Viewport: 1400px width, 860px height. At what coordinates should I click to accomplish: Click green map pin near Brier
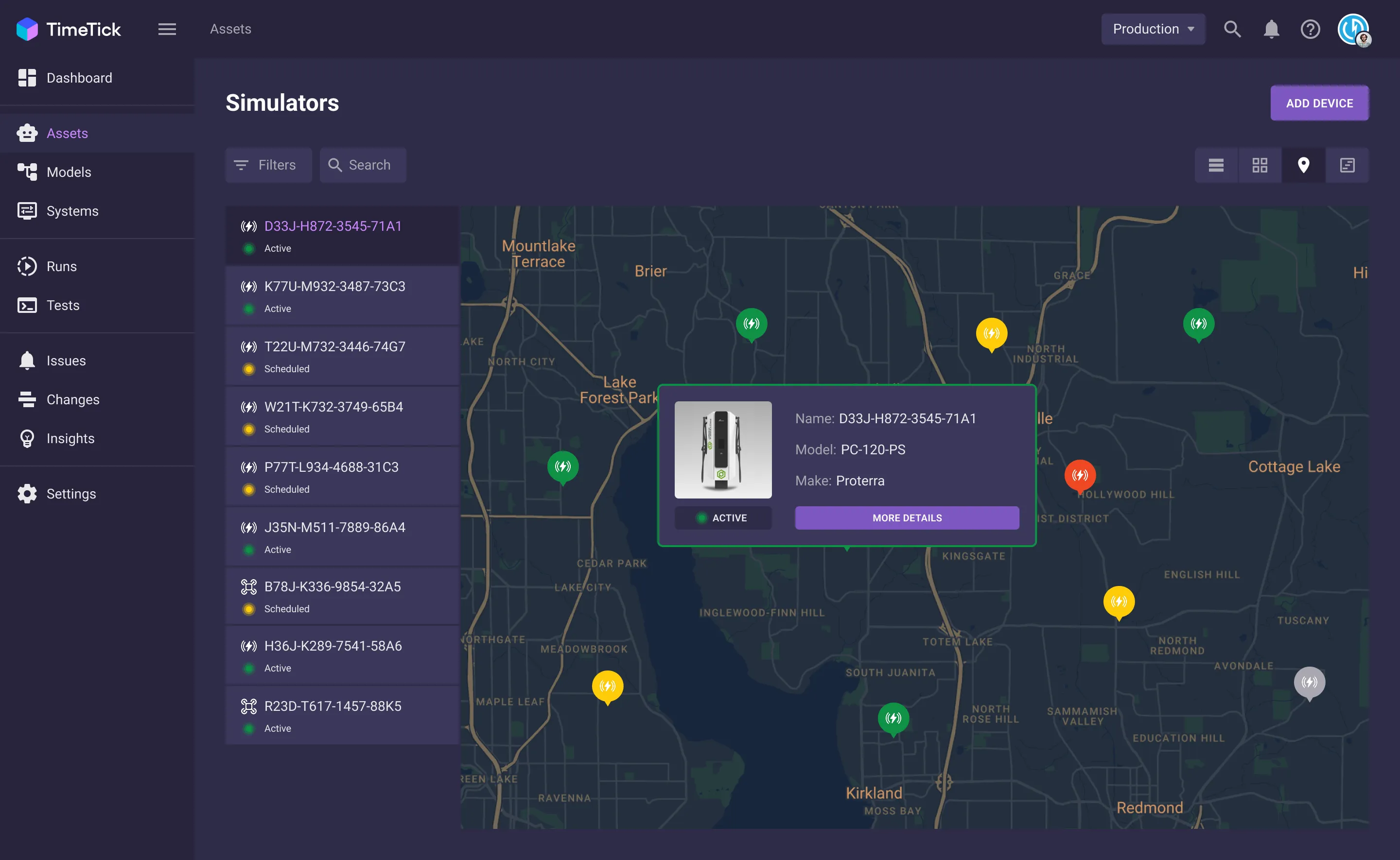pyautogui.click(x=752, y=325)
